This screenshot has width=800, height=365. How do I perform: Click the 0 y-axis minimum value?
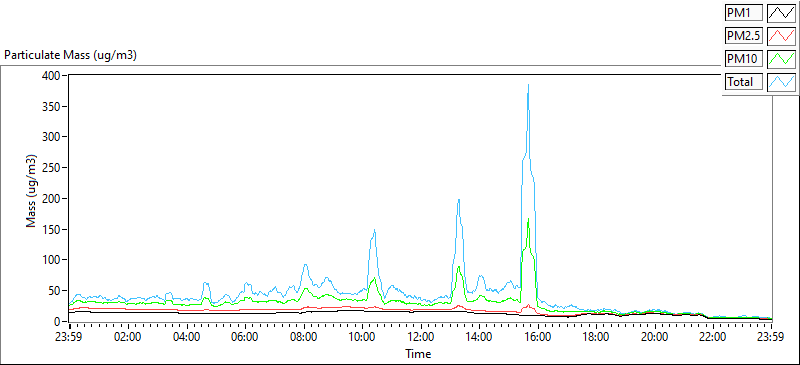pyautogui.click(x=58, y=322)
